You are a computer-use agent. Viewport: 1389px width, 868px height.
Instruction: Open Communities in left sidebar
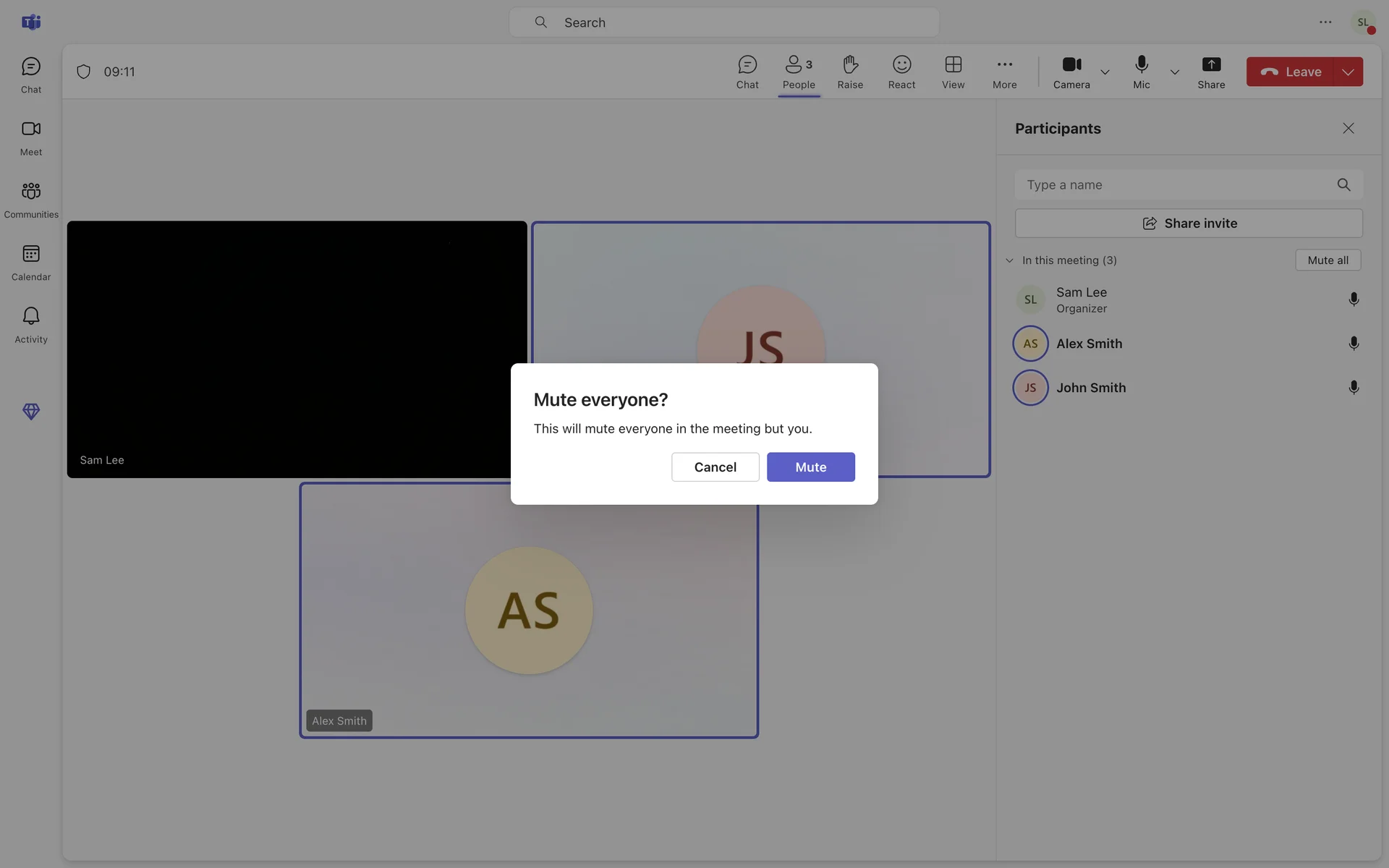pyautogui.click(x=31, y=200)
